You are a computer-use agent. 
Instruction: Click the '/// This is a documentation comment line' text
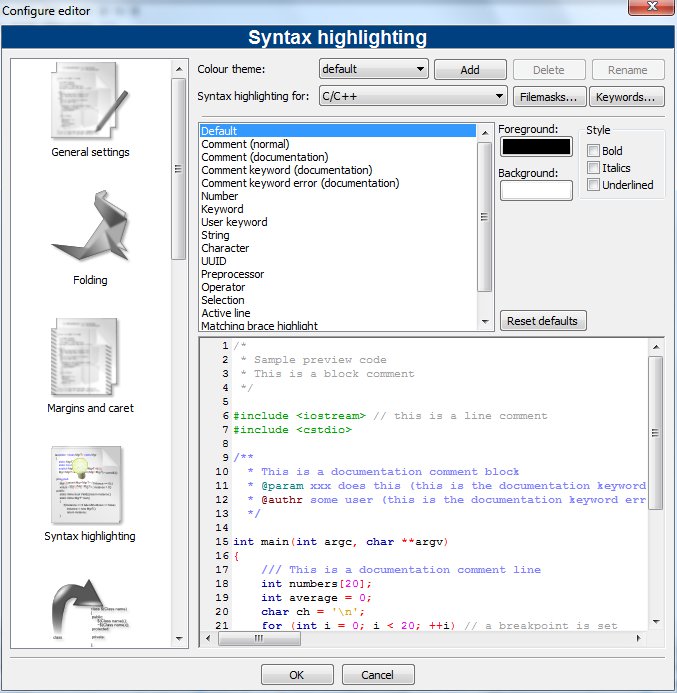click(401, 570)
